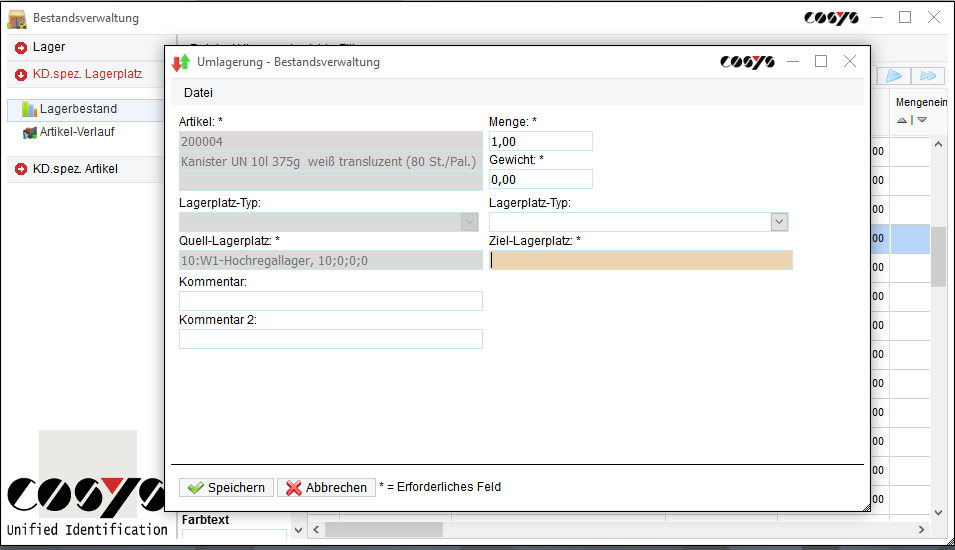
Task: Click the next page play arrow
Action: pyautogui.click(x=894, y=76)
